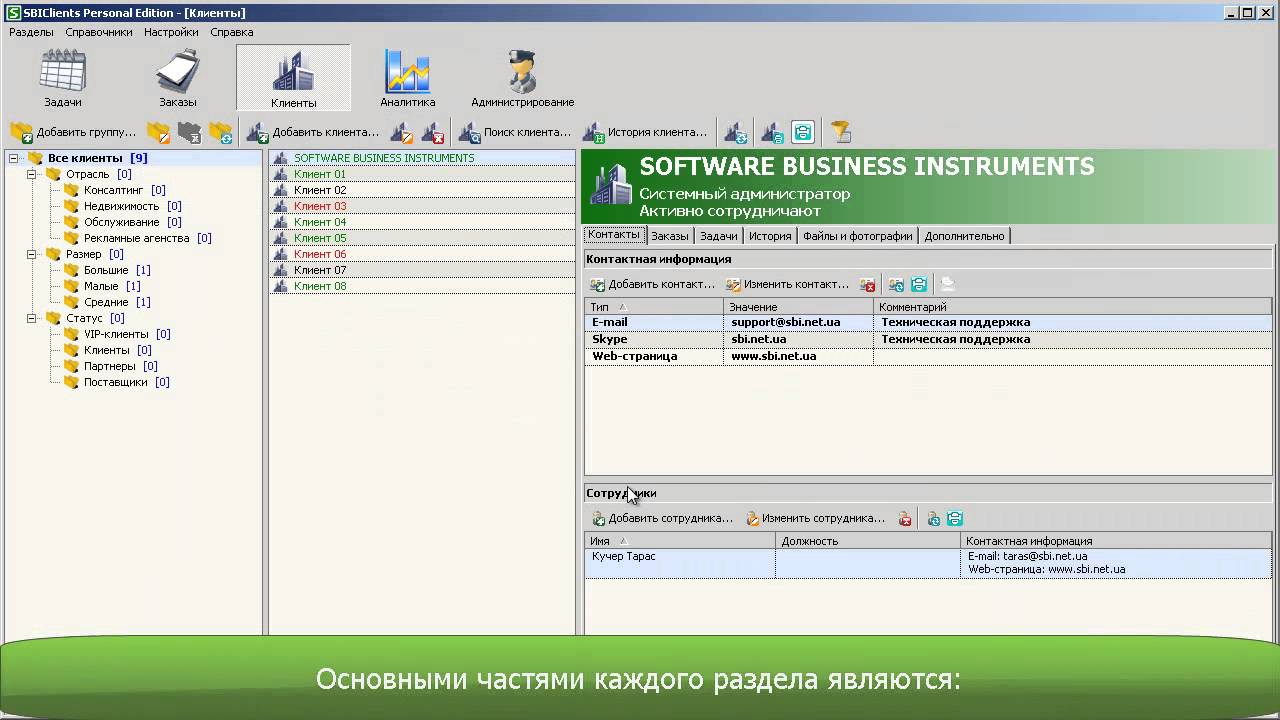Screen dimensions: 1280x720
Task: Open the Администрирование section icon
Action: tap(523, 78)
